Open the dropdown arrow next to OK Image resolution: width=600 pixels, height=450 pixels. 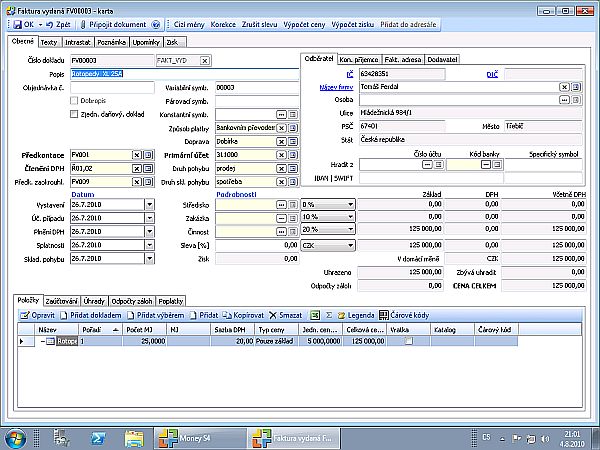(40, 25)
